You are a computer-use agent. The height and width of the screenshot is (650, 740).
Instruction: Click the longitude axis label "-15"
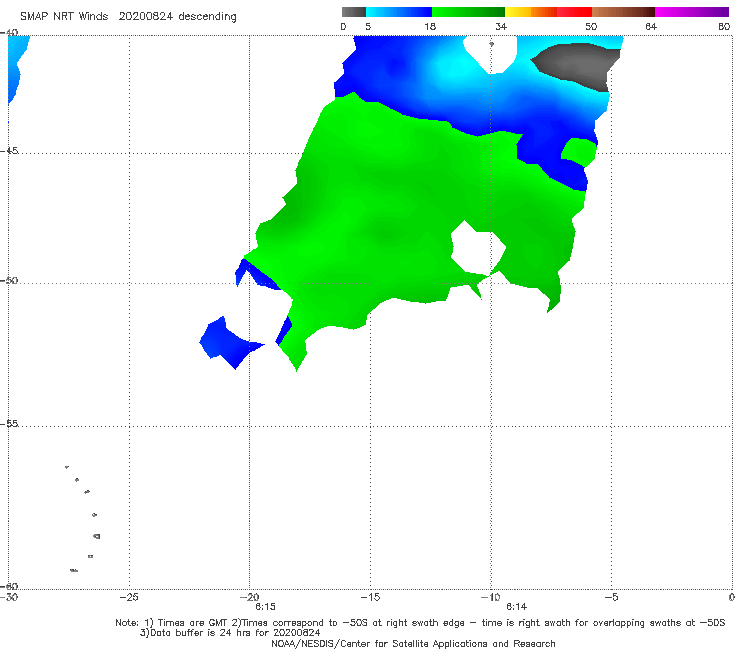click(370, 597)
